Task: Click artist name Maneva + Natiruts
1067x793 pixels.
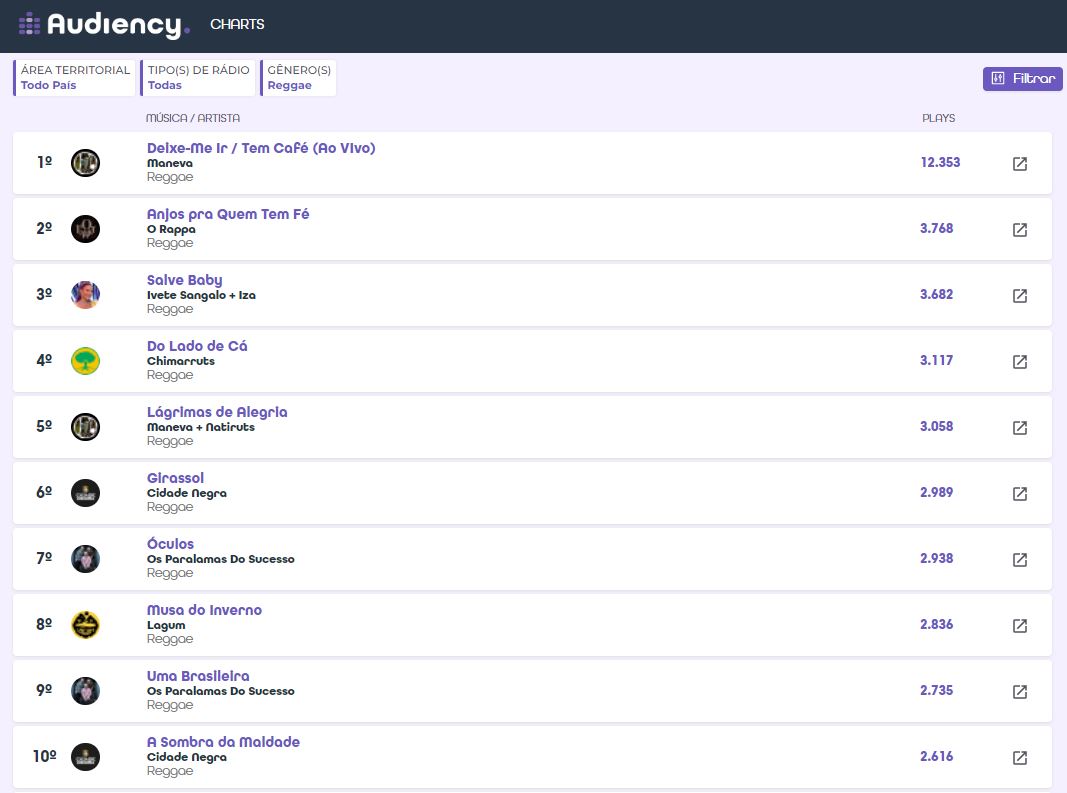Action: coord(201,427)
